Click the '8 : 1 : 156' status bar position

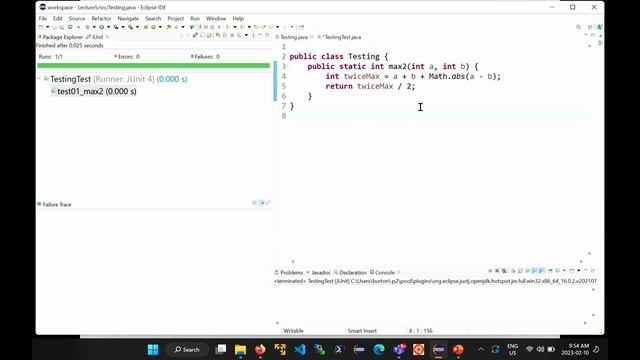[420, 331]
